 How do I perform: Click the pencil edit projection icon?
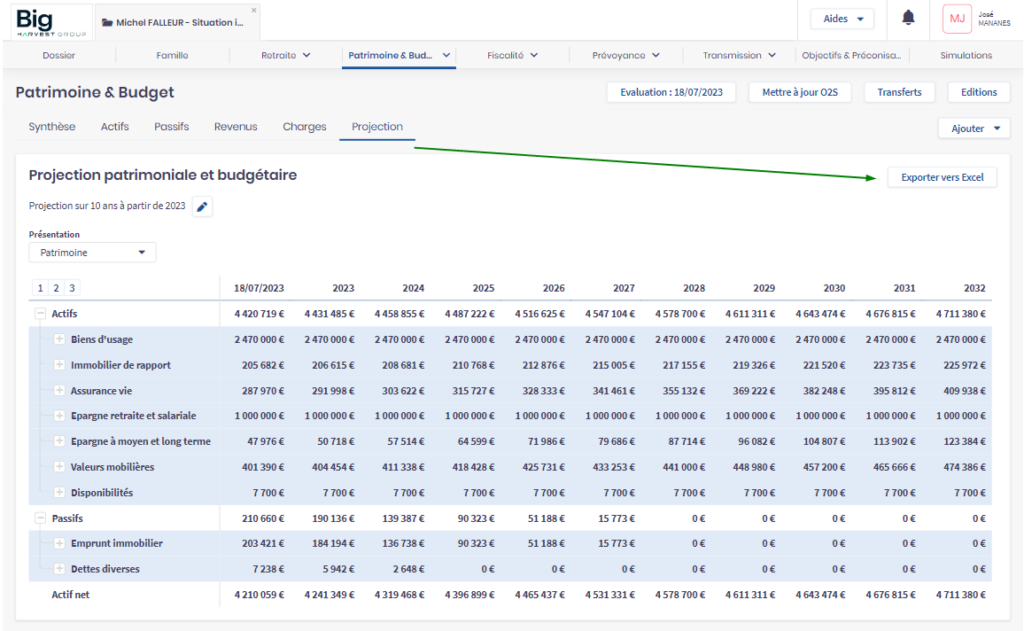coord(202,207)
